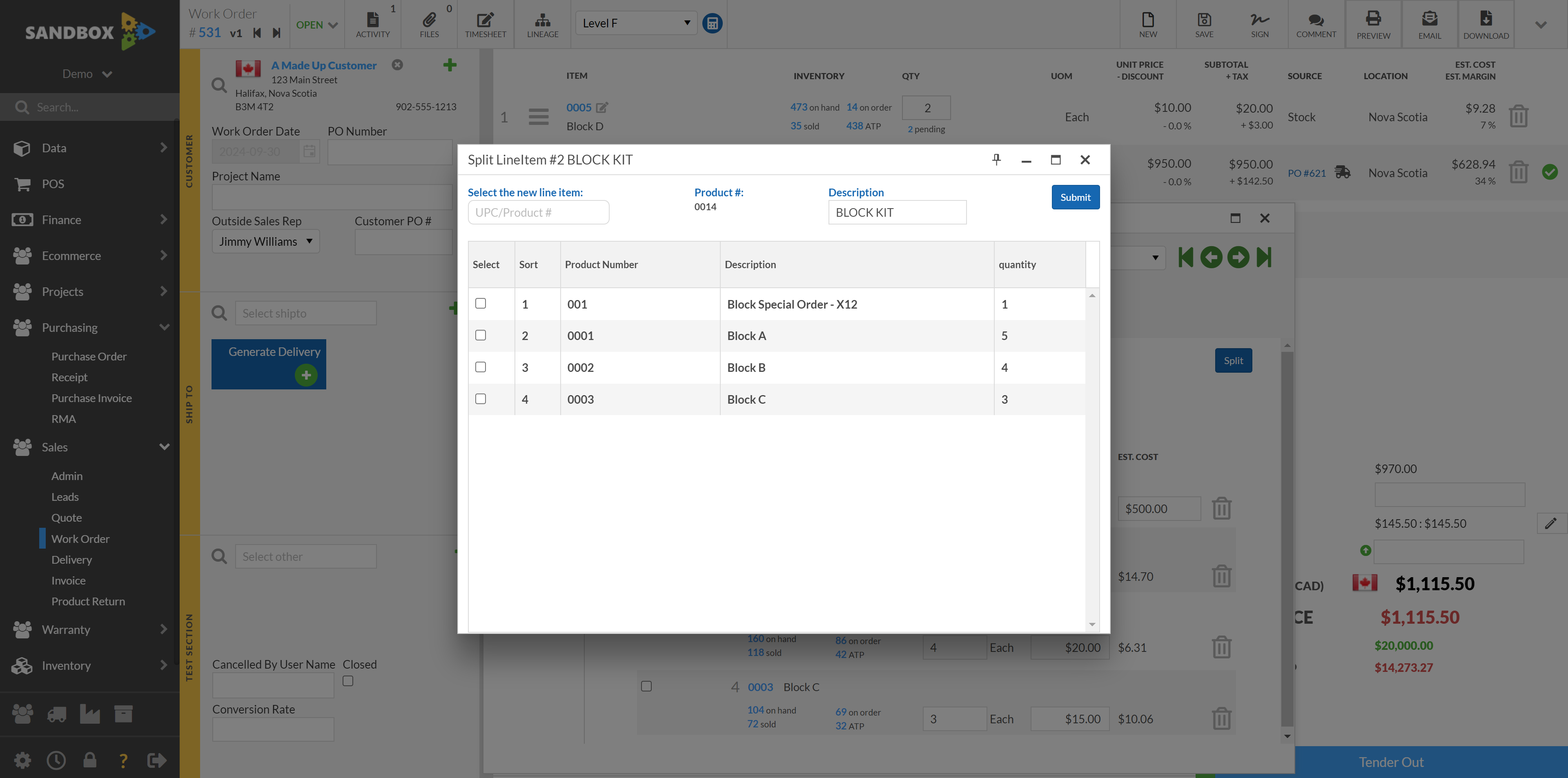Click the Select shipto field
1568x778 pixels.
305,313
